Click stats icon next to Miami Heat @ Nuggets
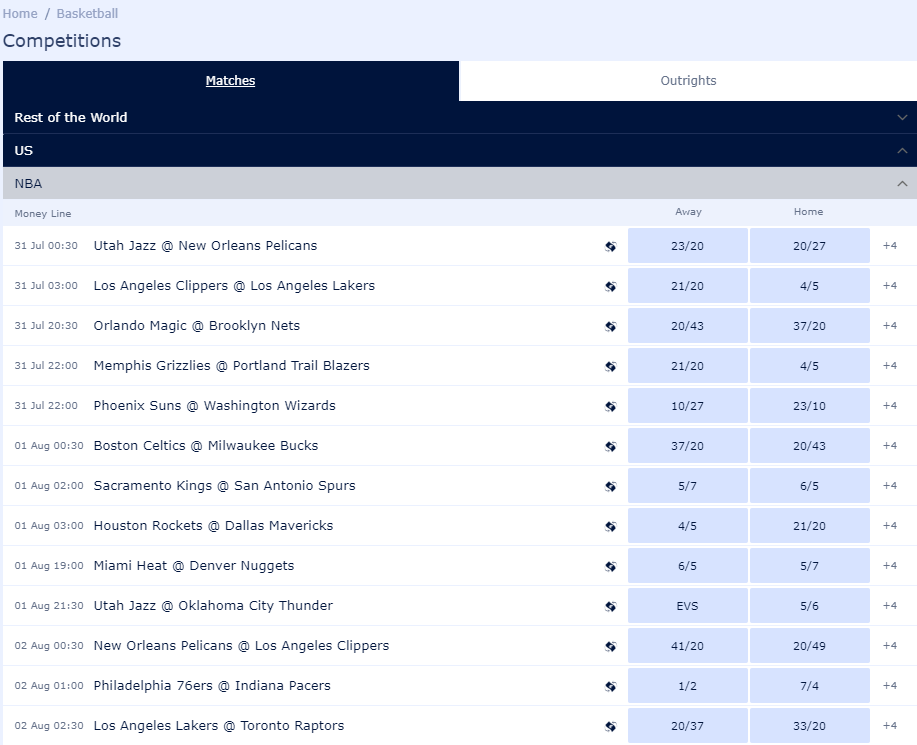Image resolution: width=917 pixels, height=745 pixels. 611,566
